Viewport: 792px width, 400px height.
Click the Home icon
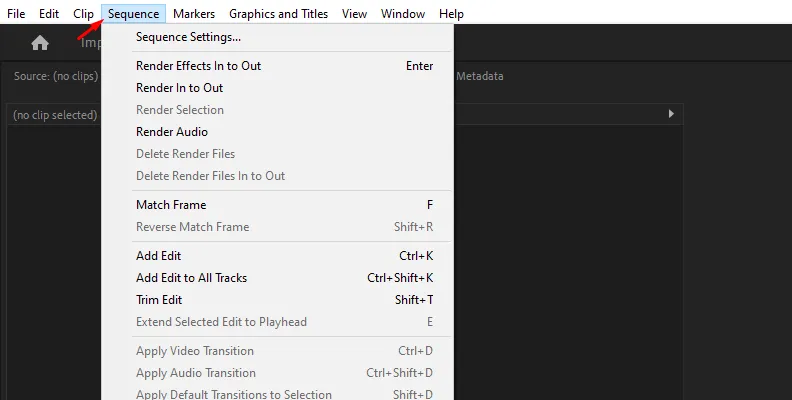pyautogui.click(x=40, y=43)
